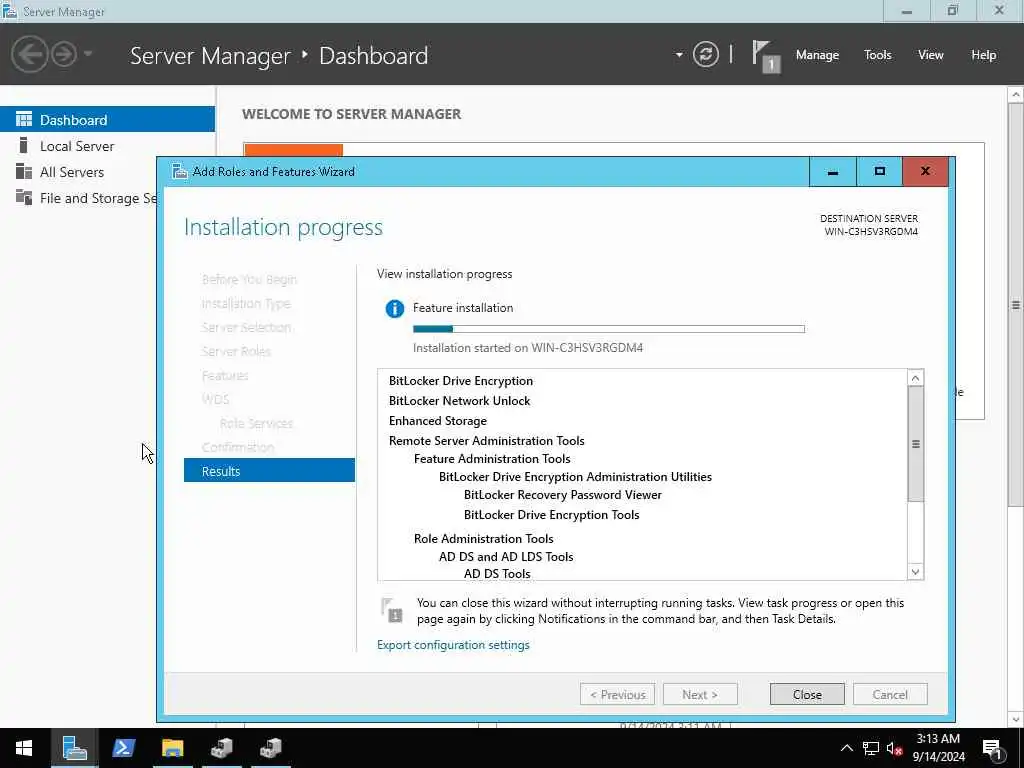Screen dimensions: 1024x768
Task: Select the Results step in wizard sidebar
Action: [x=269, y=471]
